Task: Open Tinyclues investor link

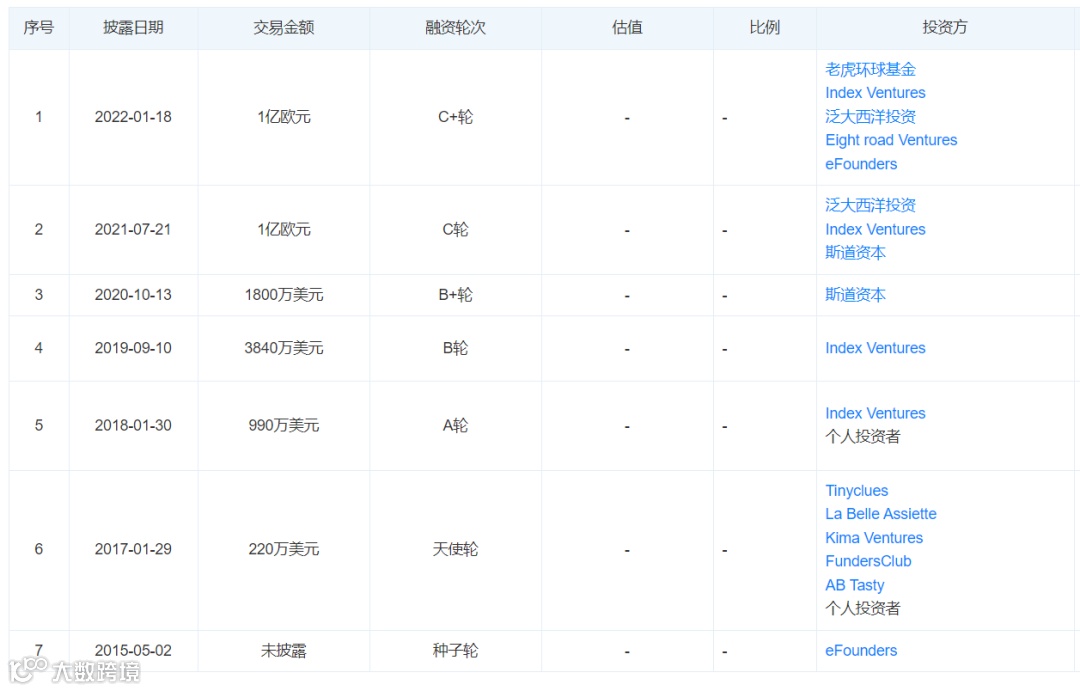Action: pos(856,491)
